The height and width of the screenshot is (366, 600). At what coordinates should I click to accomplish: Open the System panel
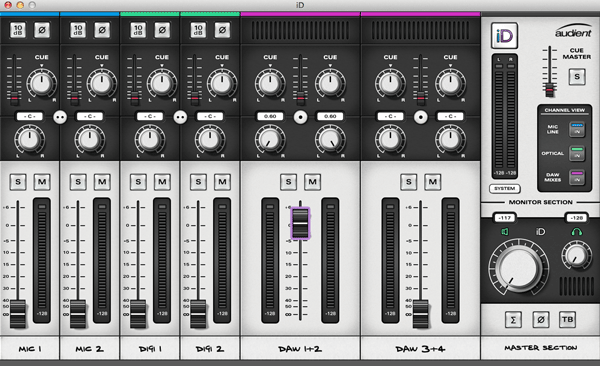[x=504, y=189]
